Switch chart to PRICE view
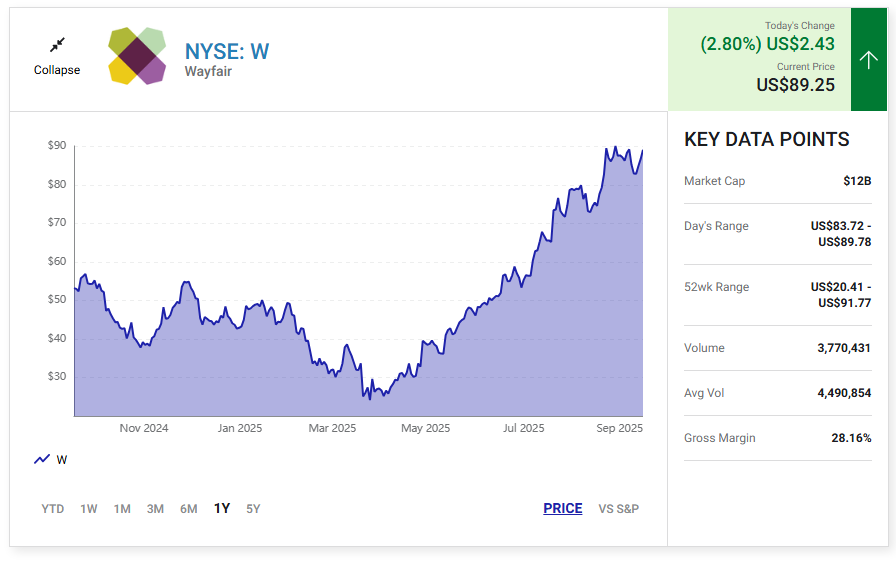This screenshot has width=896, height=561. 563,508
